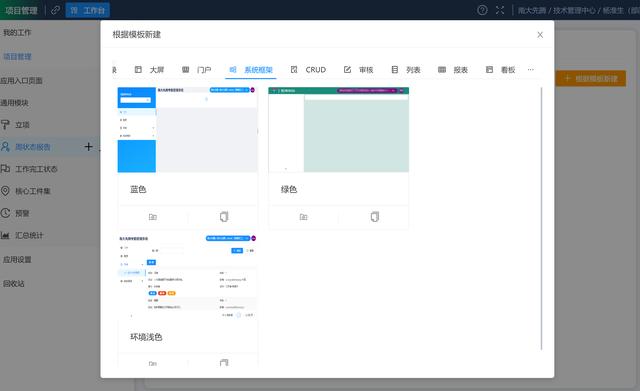
Task: Open 我的工作 in the sidebar
Action: (17, 32)
